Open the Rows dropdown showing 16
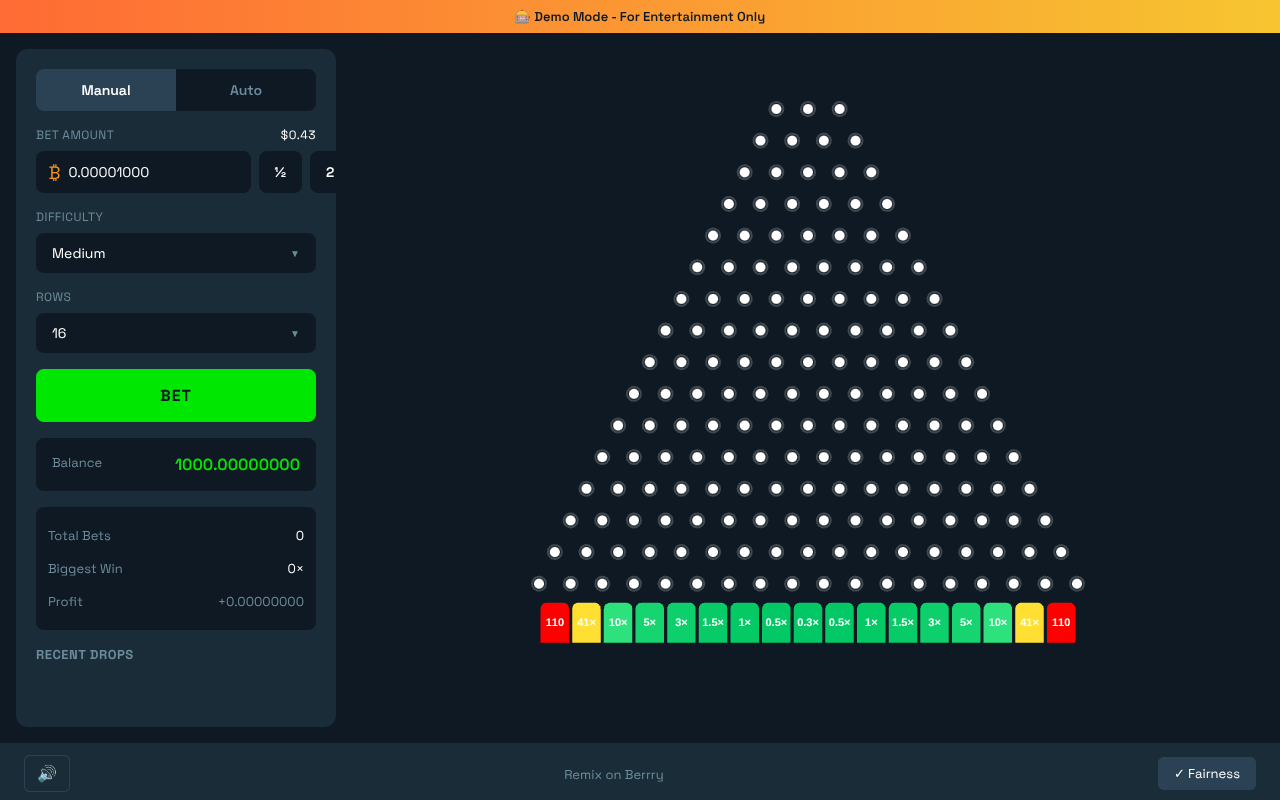Image resolution: width=1280 pixels, height=800 pixels. (x=176, y=333)
